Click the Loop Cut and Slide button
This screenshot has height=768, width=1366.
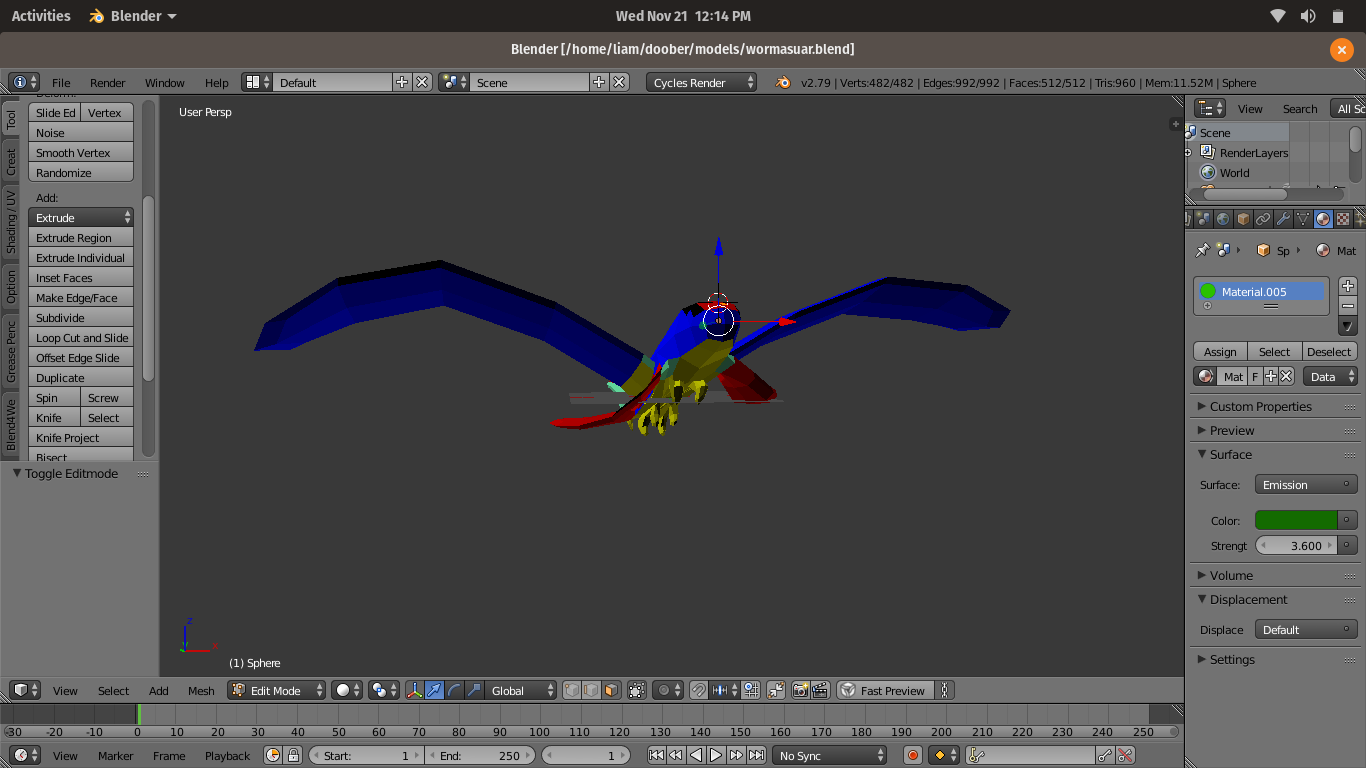(82, 338)
